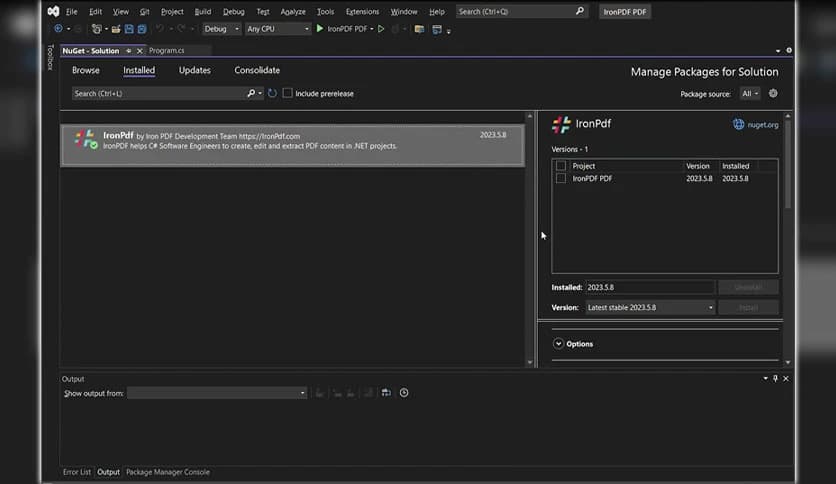Viewport: 836px width, 484px height.
Task: Click the green Start debugging arrow
Action: (x=320, y=29)
